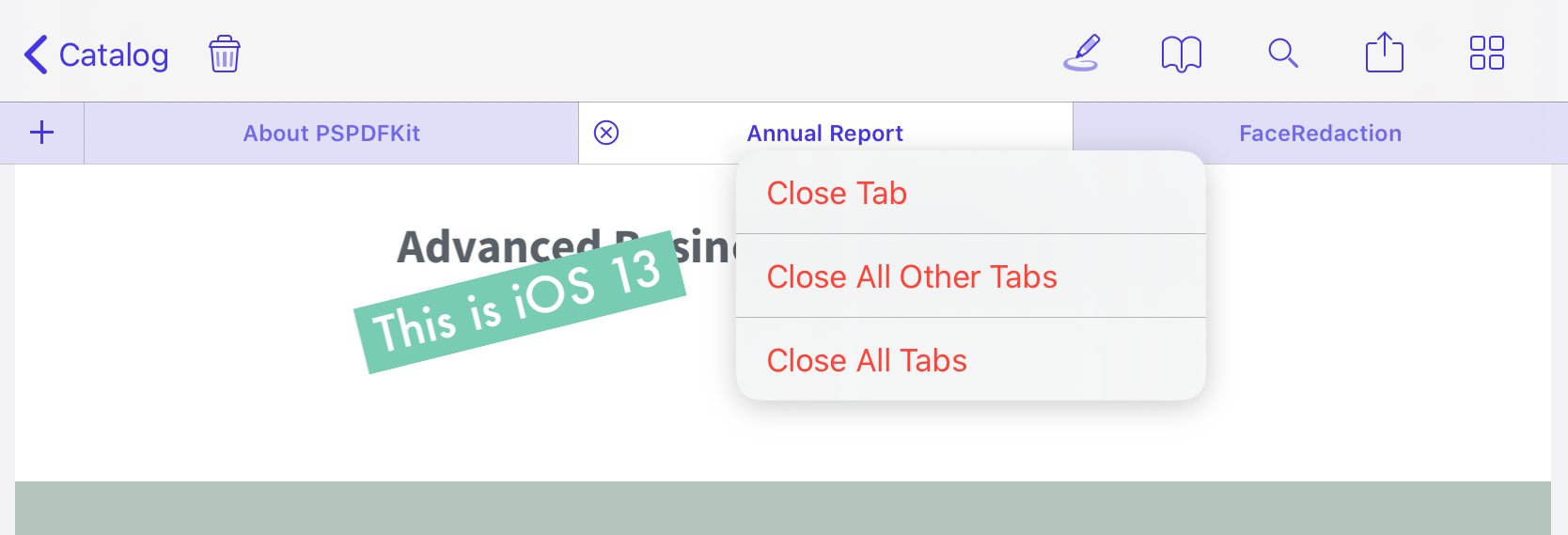Choose Close All Other Tabs
The width and height of the screenshot is (1568, 535).
pos(971,276)
